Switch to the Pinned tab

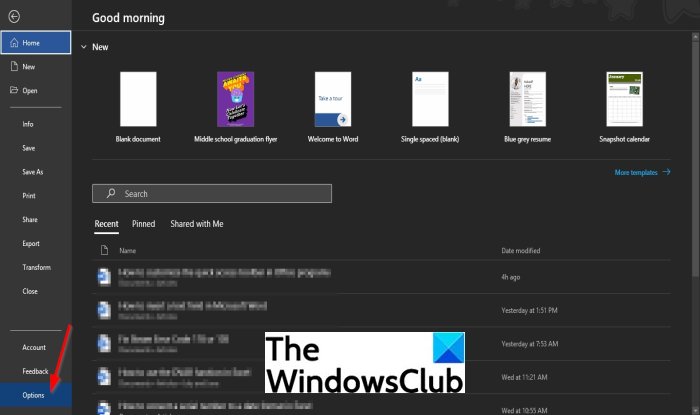tap(143, 224)
